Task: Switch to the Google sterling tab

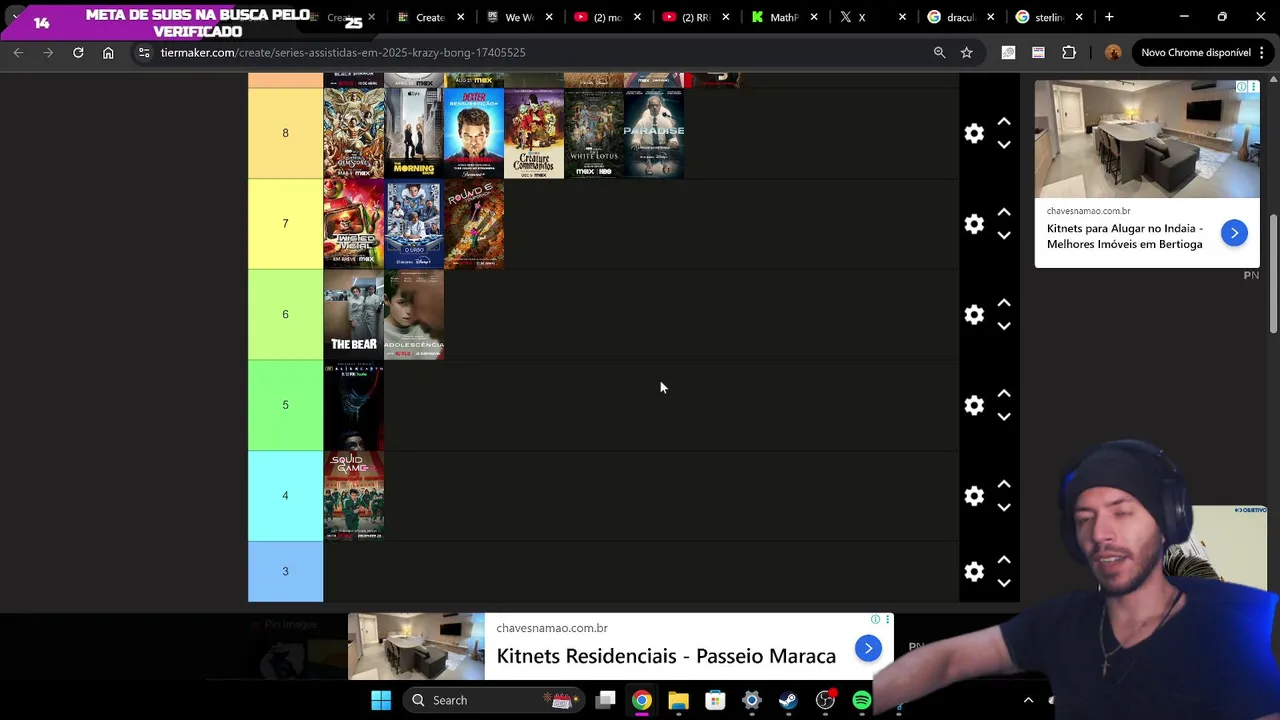Action: tap(1047, 17)
